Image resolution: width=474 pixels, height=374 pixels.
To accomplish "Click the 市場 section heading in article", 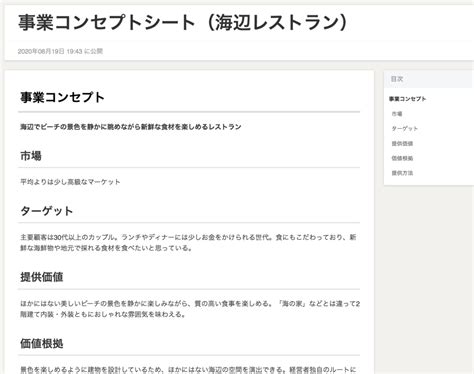I will [x=31, y=156].
